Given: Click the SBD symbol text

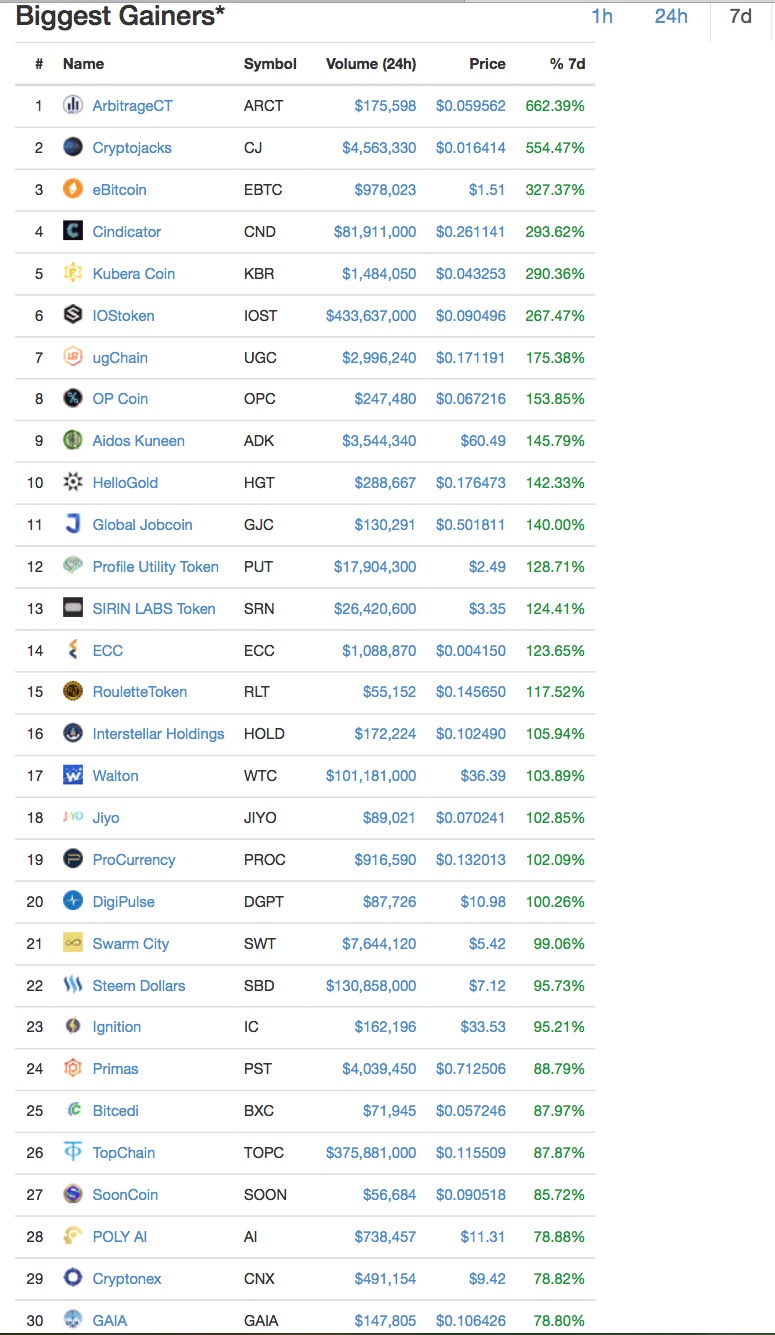Looking at the screenshot, I should (x=259, y=985).
